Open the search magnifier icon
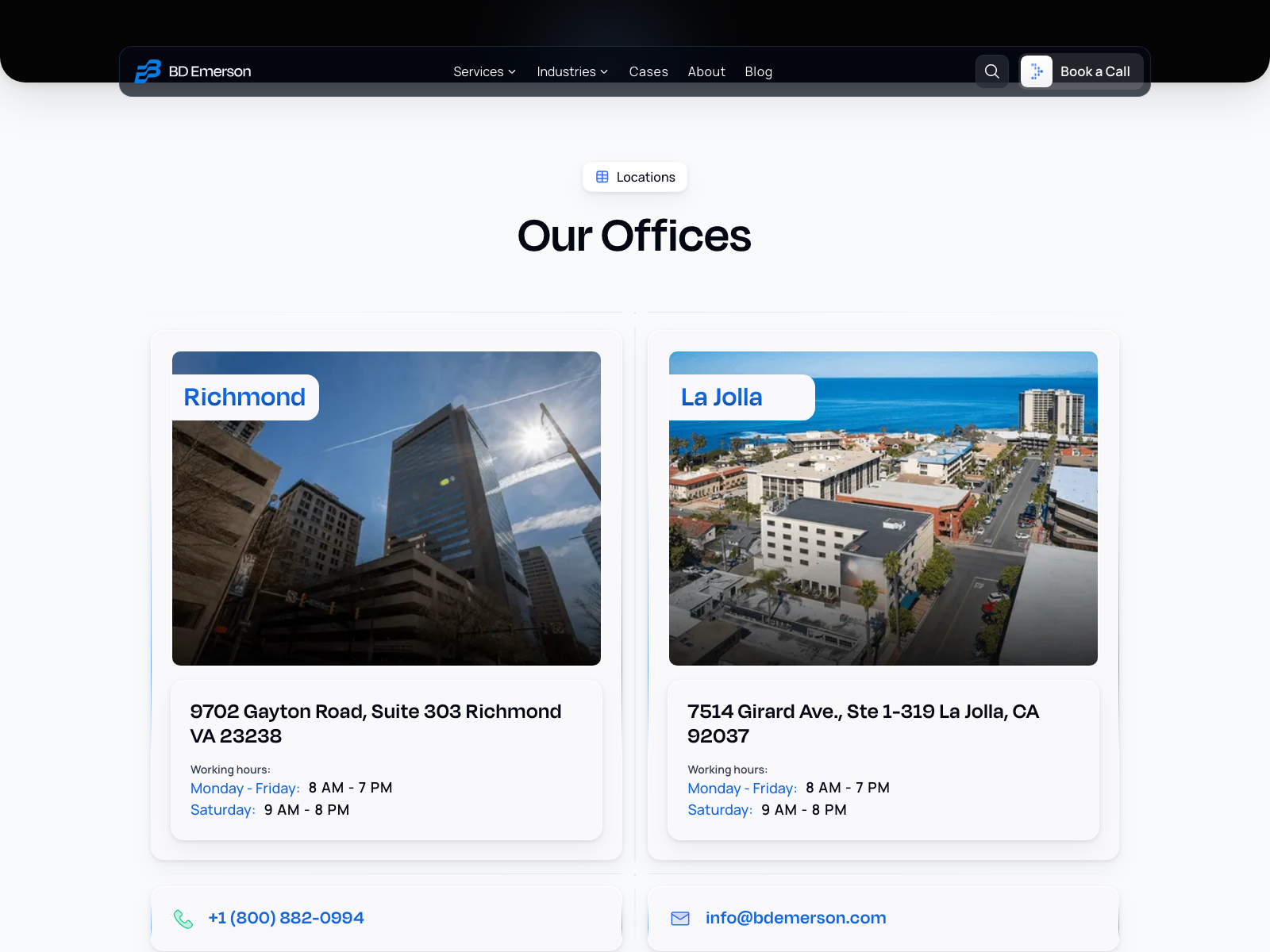The width and height of the screenshot is (1270, 952). [x=992, y=71]
